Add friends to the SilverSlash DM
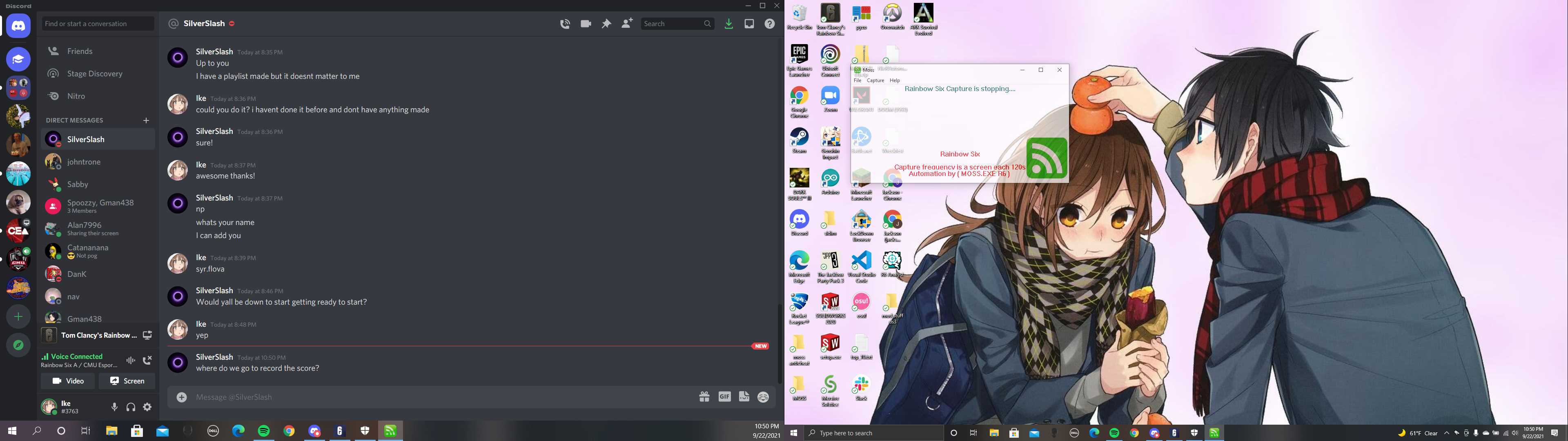1568x441 pixels. pyautogui.click(x=627, y=24)
